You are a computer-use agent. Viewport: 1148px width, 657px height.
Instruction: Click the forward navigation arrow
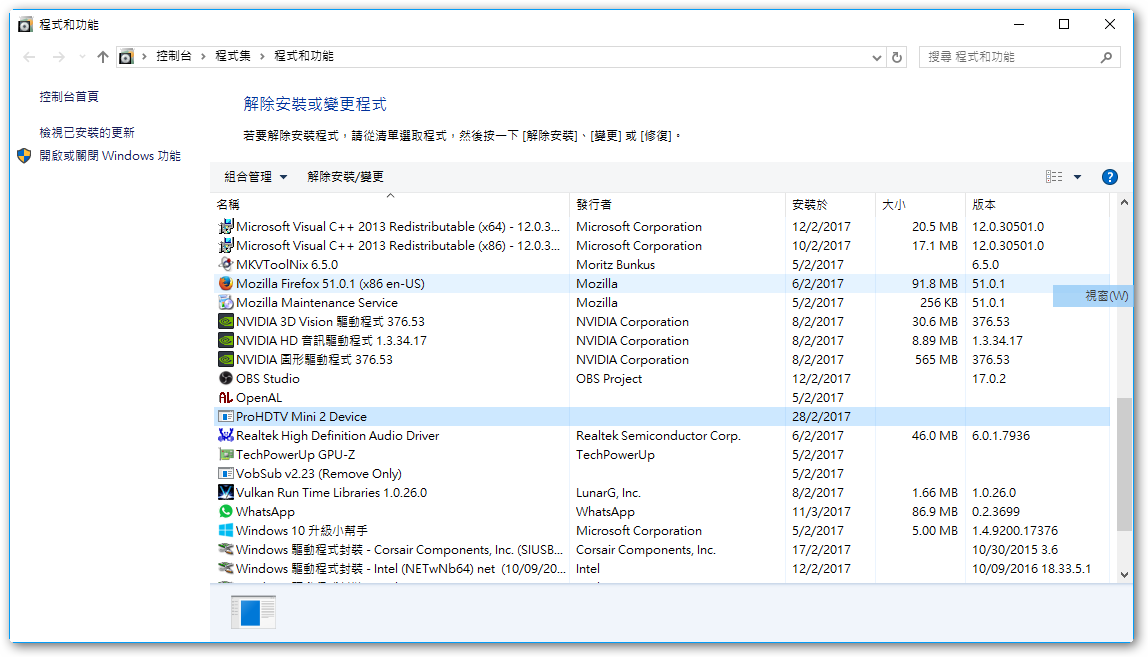[x=59, y=56]
